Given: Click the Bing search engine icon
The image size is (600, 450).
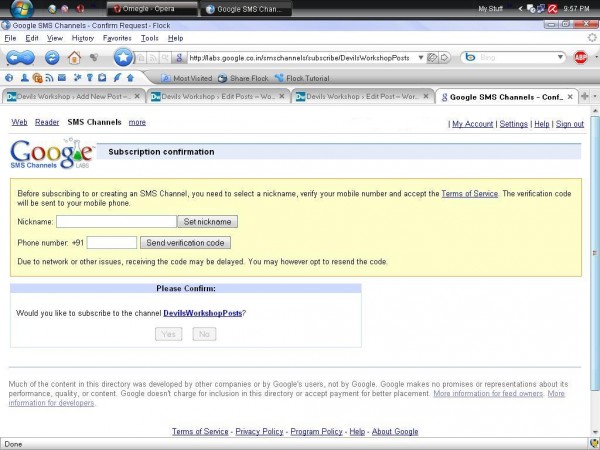Looking at the screenshot, I should [470, 57].
